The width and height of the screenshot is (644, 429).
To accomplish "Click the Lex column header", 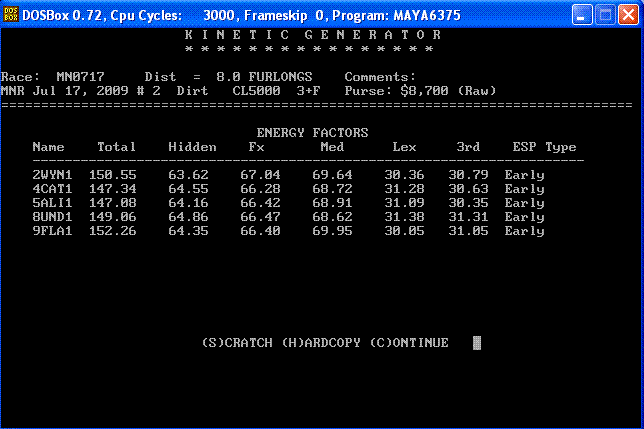I will click(x=404, y=147).
